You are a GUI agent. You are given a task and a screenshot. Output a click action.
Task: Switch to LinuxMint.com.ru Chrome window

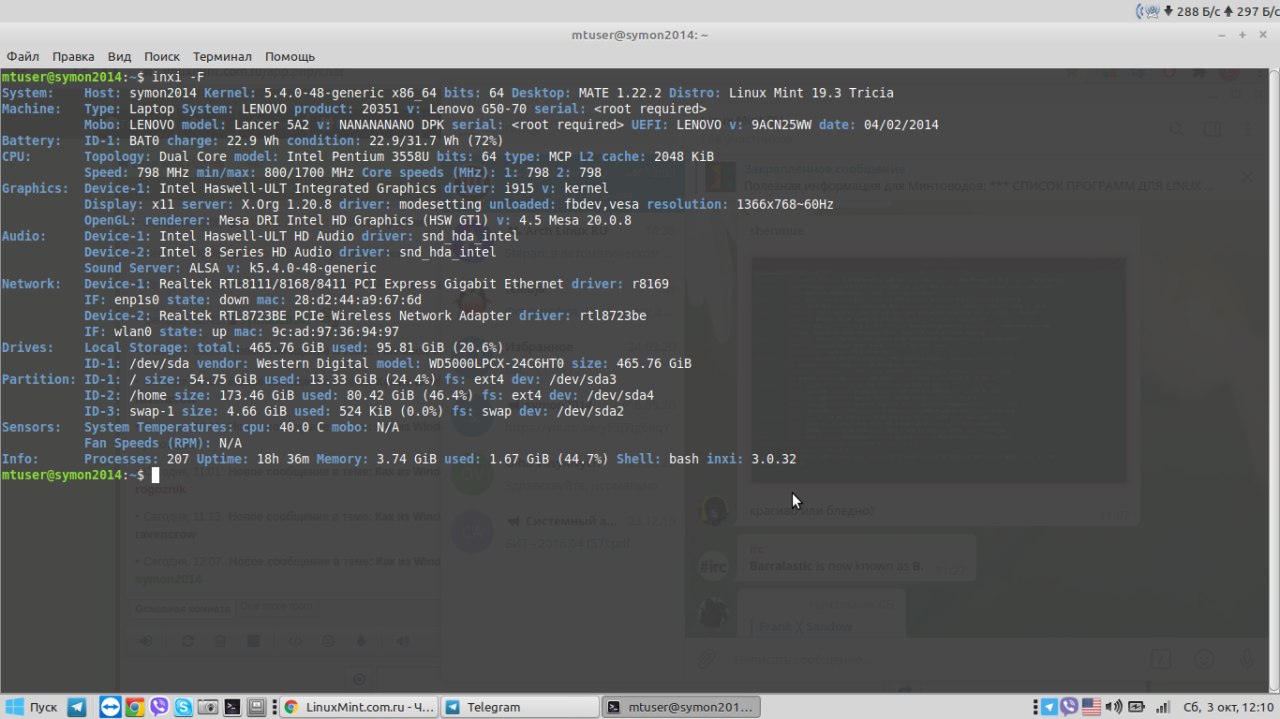(x=358, y=707)
